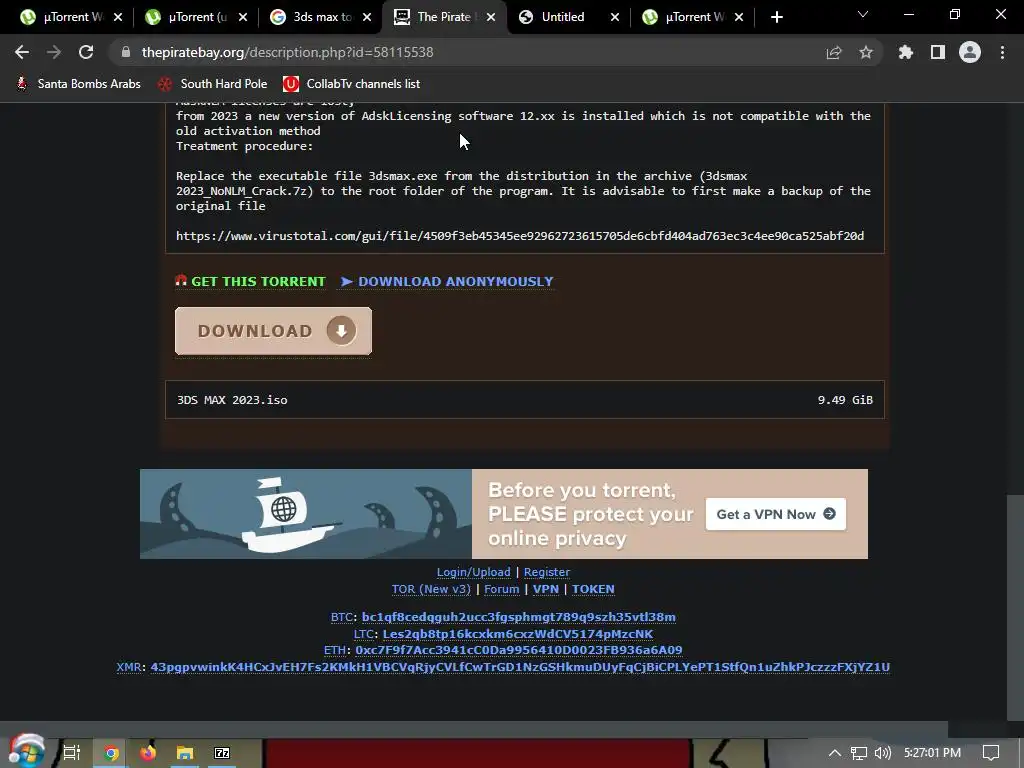
Task: Open the South Hard Pole bookmark
Action: pyautogui.click(x=213, y=84)
